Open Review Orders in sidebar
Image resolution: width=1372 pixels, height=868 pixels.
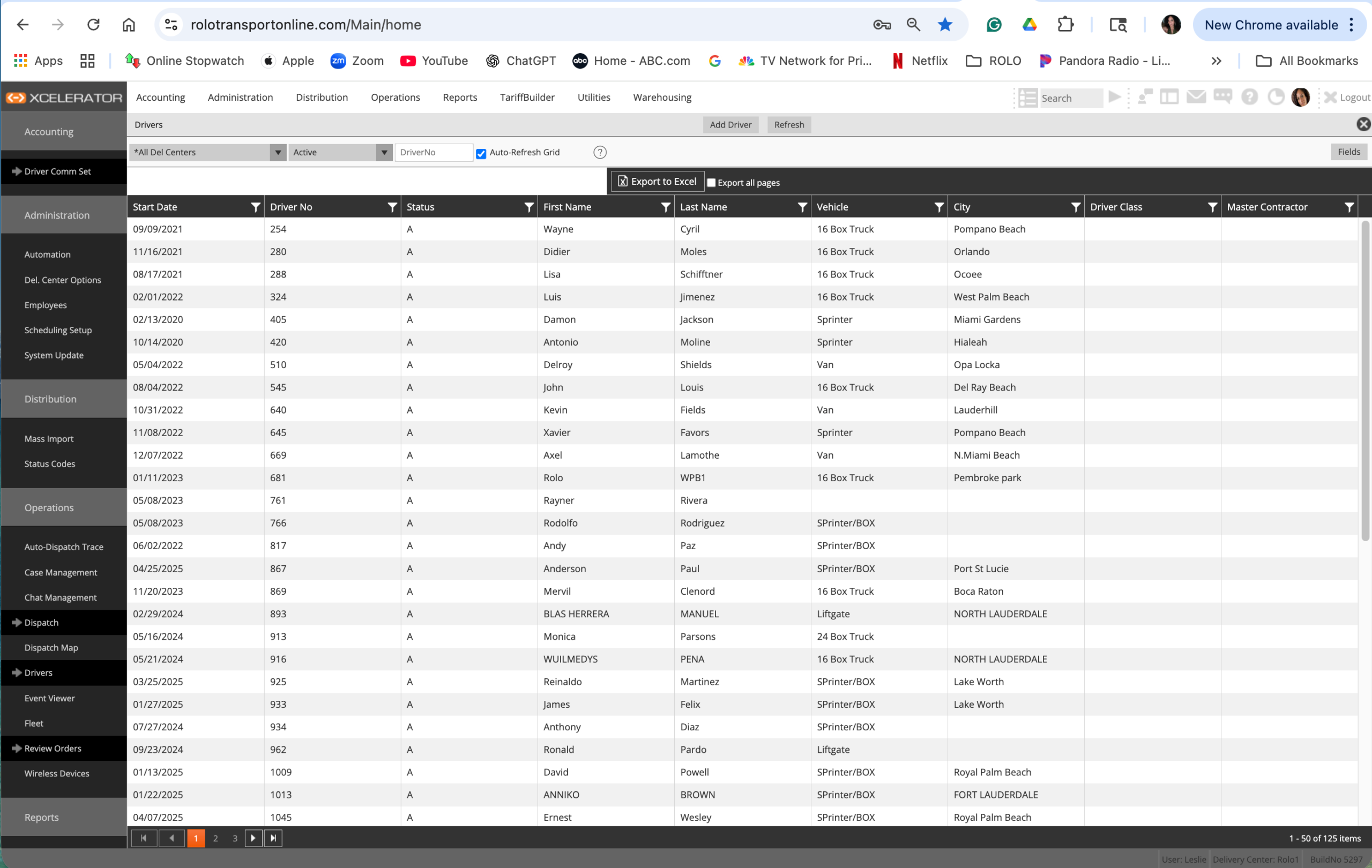[x=64, y=748]
